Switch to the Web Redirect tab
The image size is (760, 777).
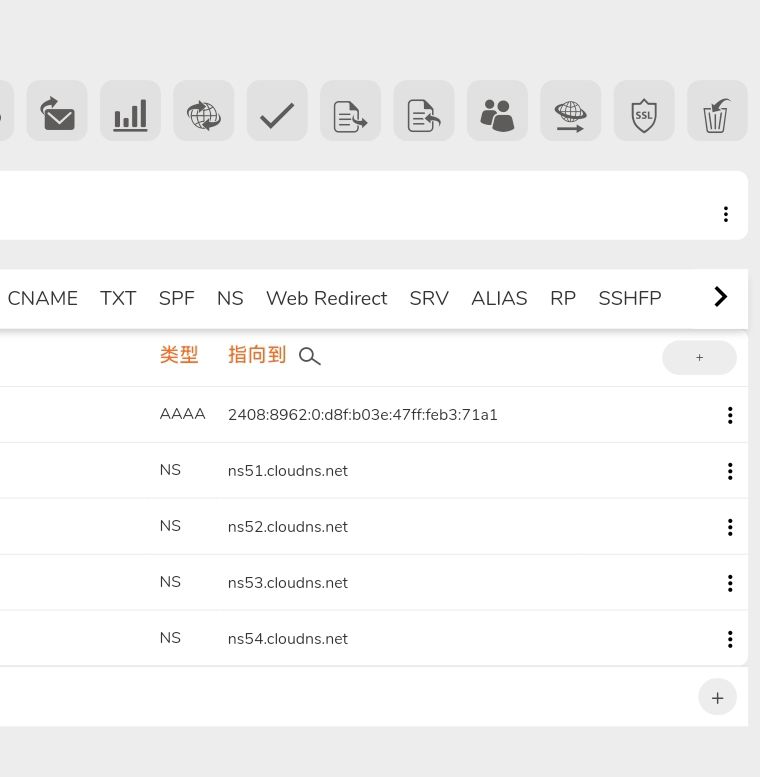point(326,298)
